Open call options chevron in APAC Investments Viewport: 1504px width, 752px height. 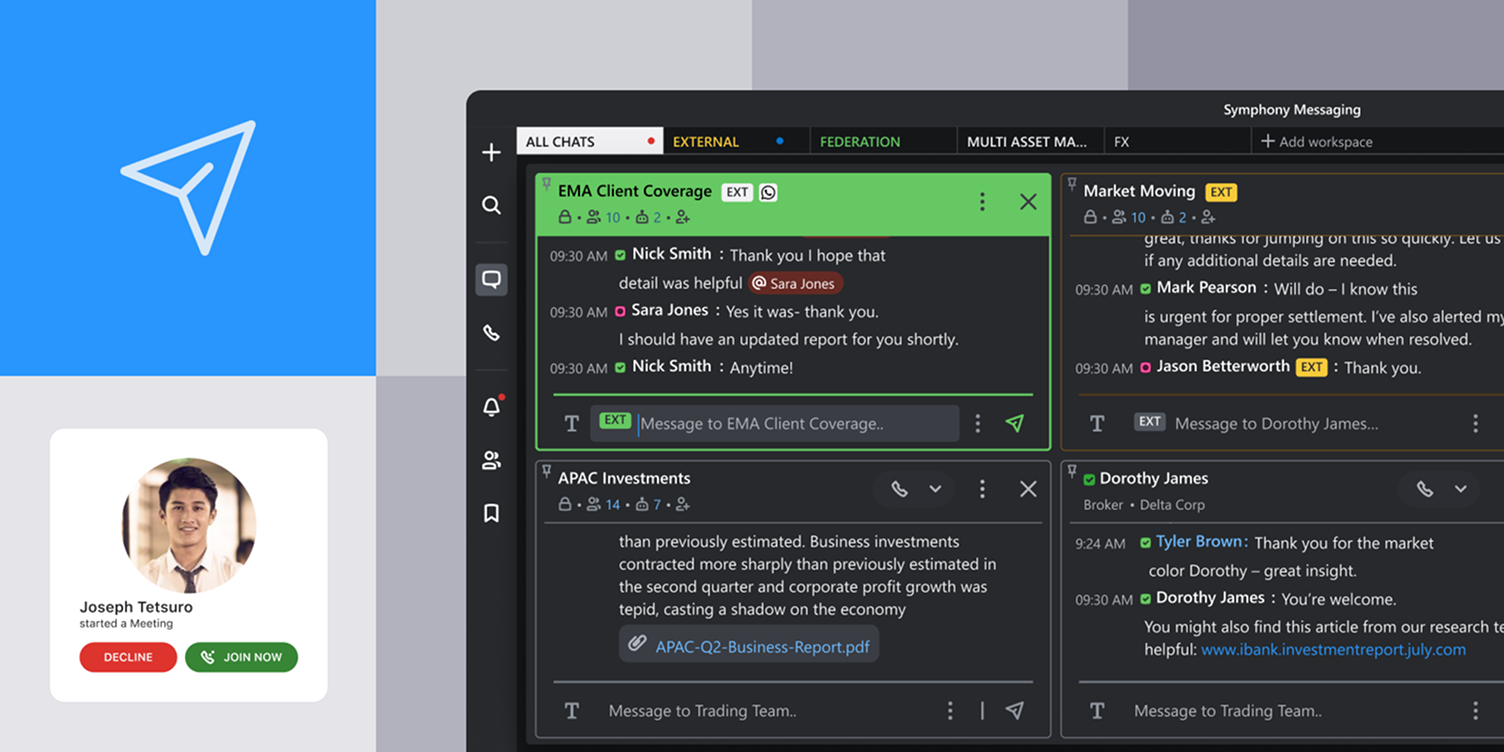[936, 489]
